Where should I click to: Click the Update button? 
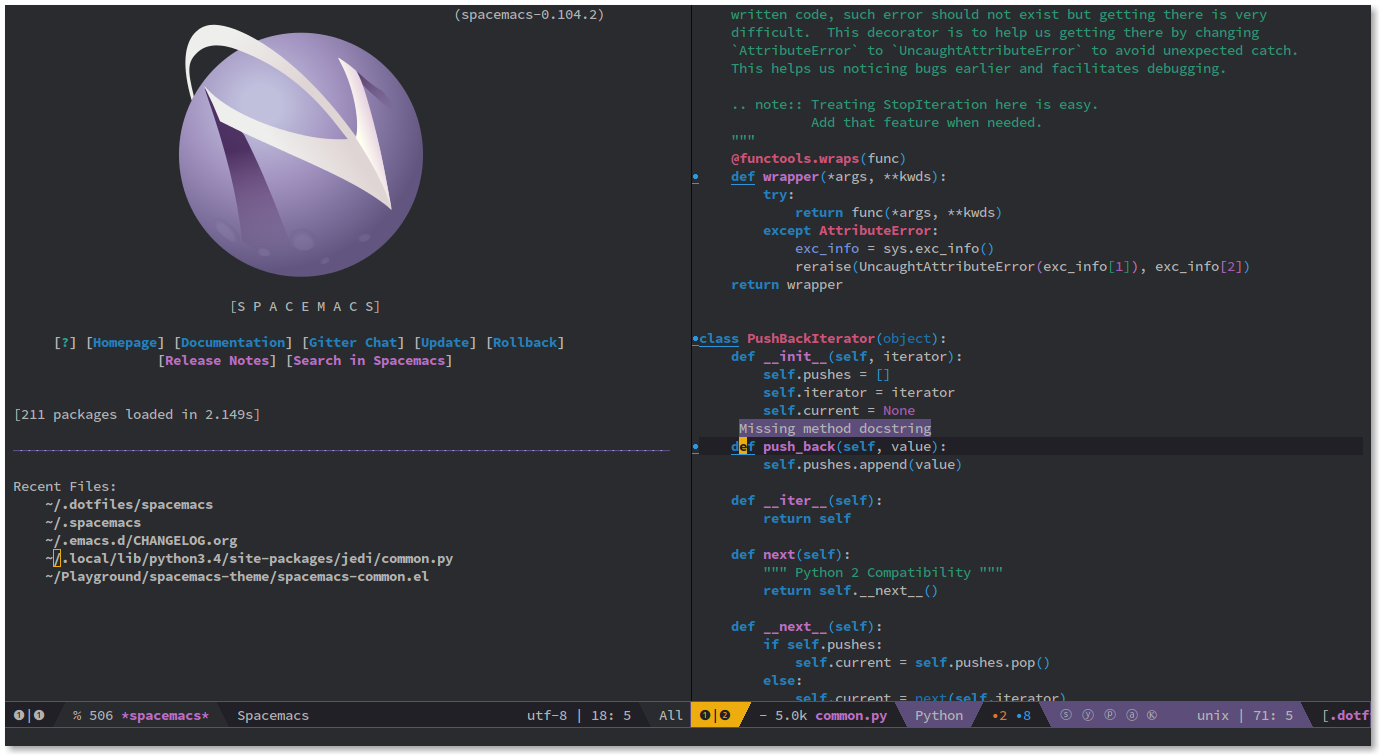pos(444,341)
